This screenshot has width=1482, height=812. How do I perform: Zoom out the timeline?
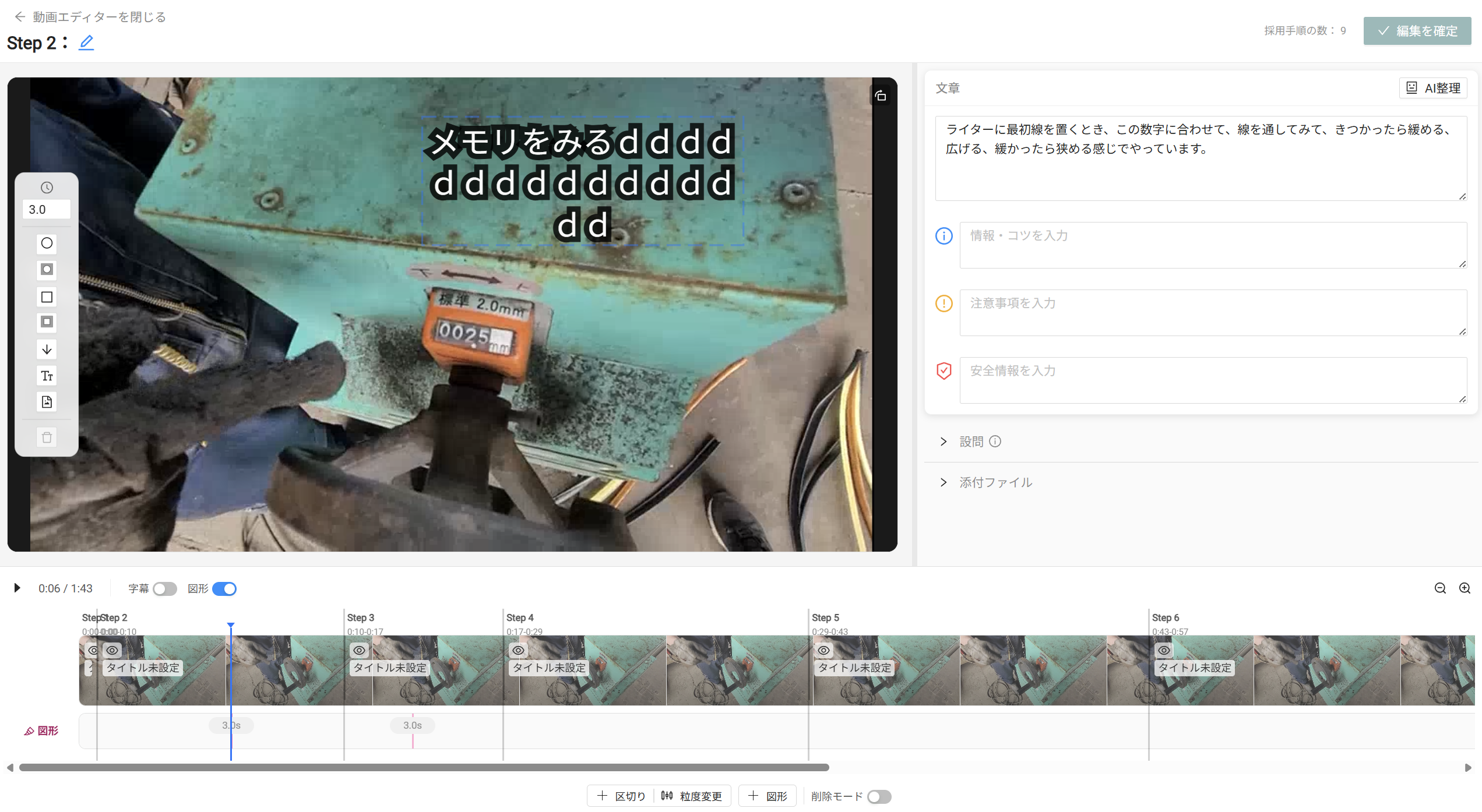click(1440, 588)
